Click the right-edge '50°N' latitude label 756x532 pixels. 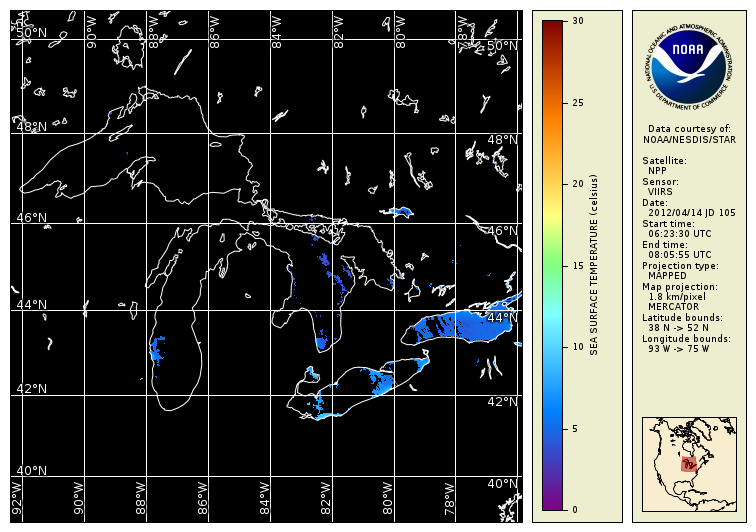click(x=502, y=46)
